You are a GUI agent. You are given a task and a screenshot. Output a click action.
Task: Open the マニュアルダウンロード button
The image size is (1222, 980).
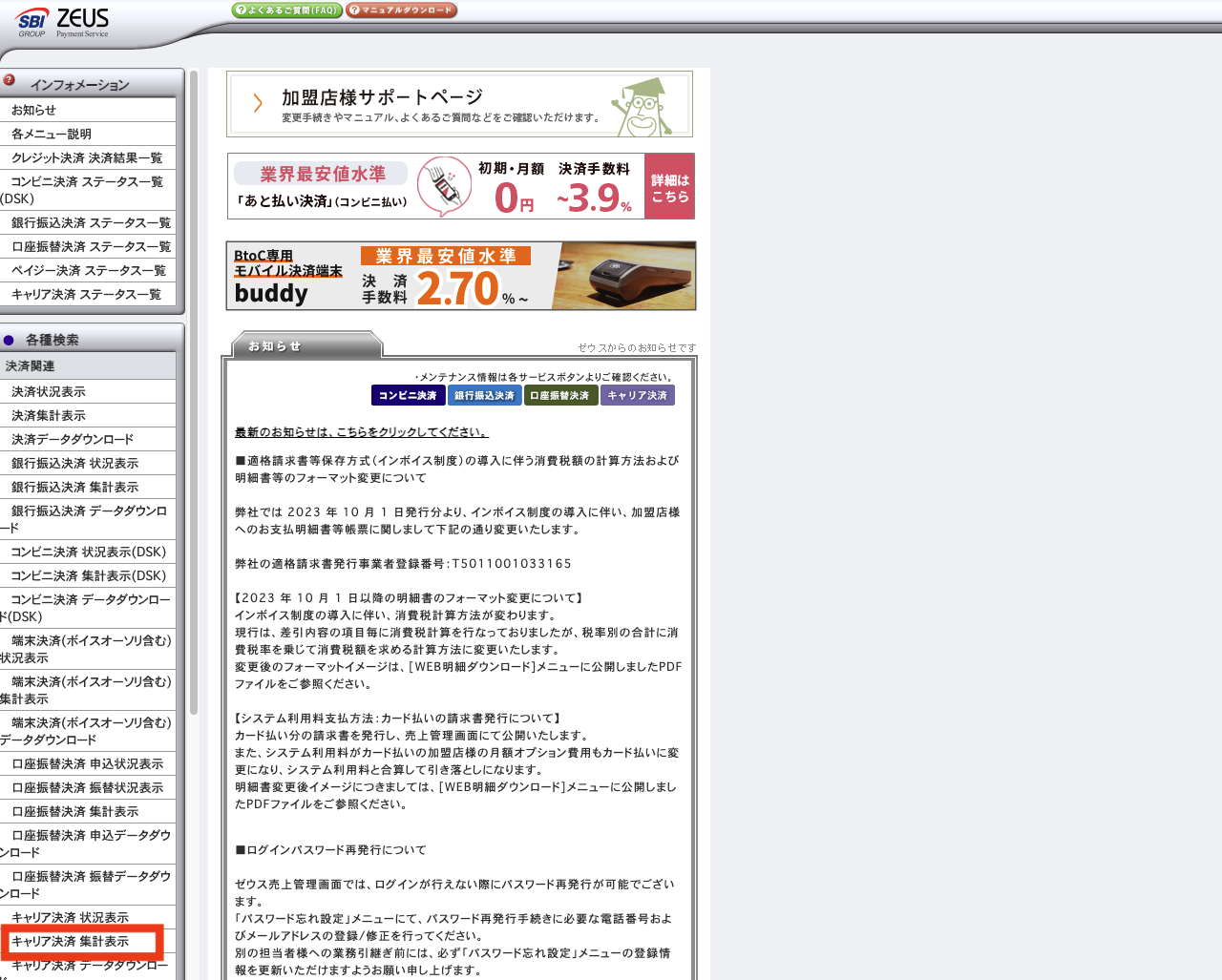[401, 10]
